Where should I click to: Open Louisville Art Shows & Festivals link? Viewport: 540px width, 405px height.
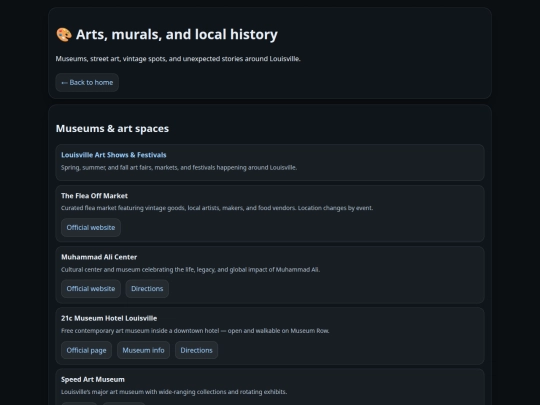tap(114, 155)
